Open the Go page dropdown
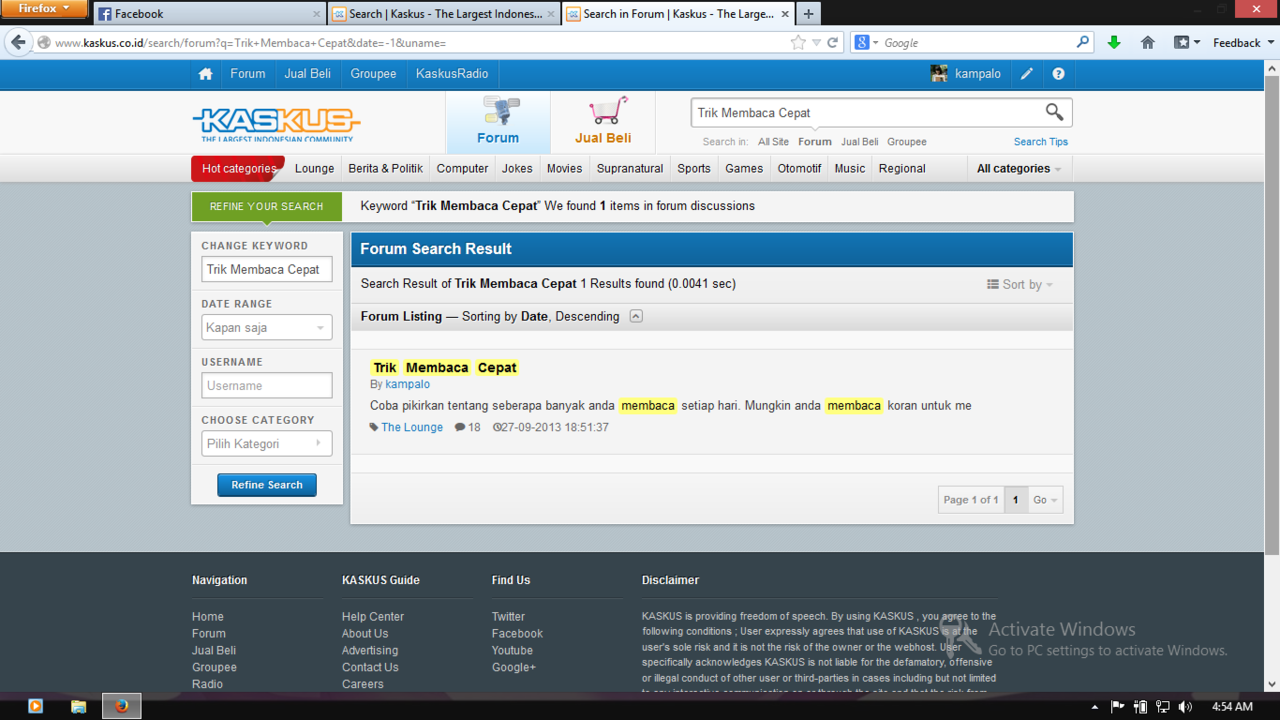This screenshot has width=1280, height=720. 1045,500
